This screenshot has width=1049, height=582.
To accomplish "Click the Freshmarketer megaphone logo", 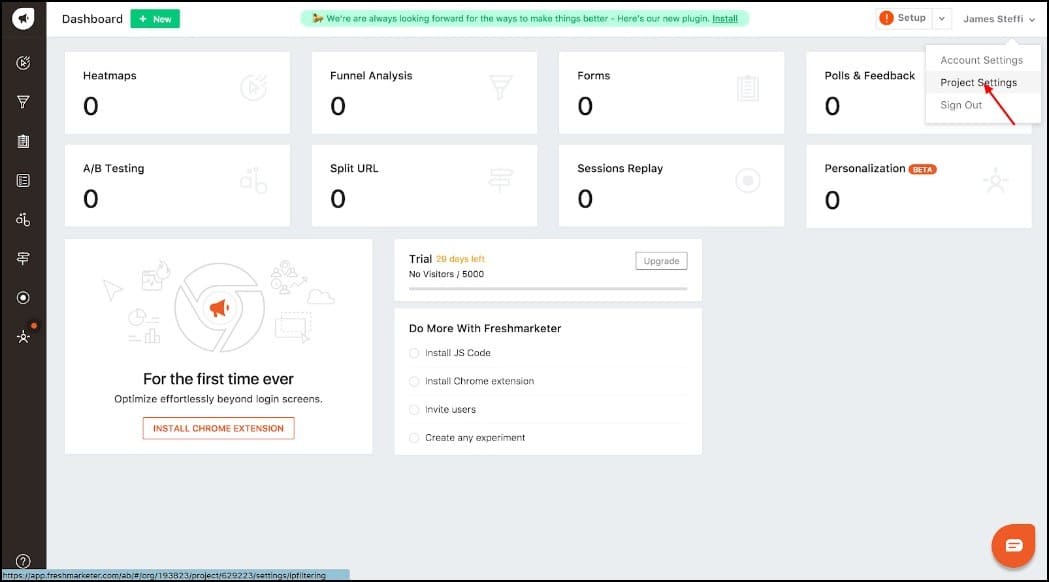I will tap(23, 19).
